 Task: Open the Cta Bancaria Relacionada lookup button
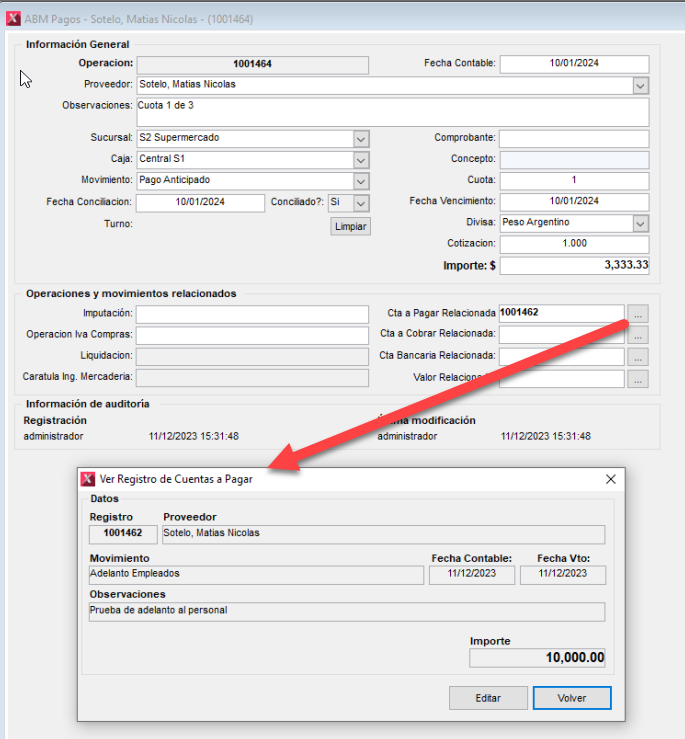click(x=638, y=357)
